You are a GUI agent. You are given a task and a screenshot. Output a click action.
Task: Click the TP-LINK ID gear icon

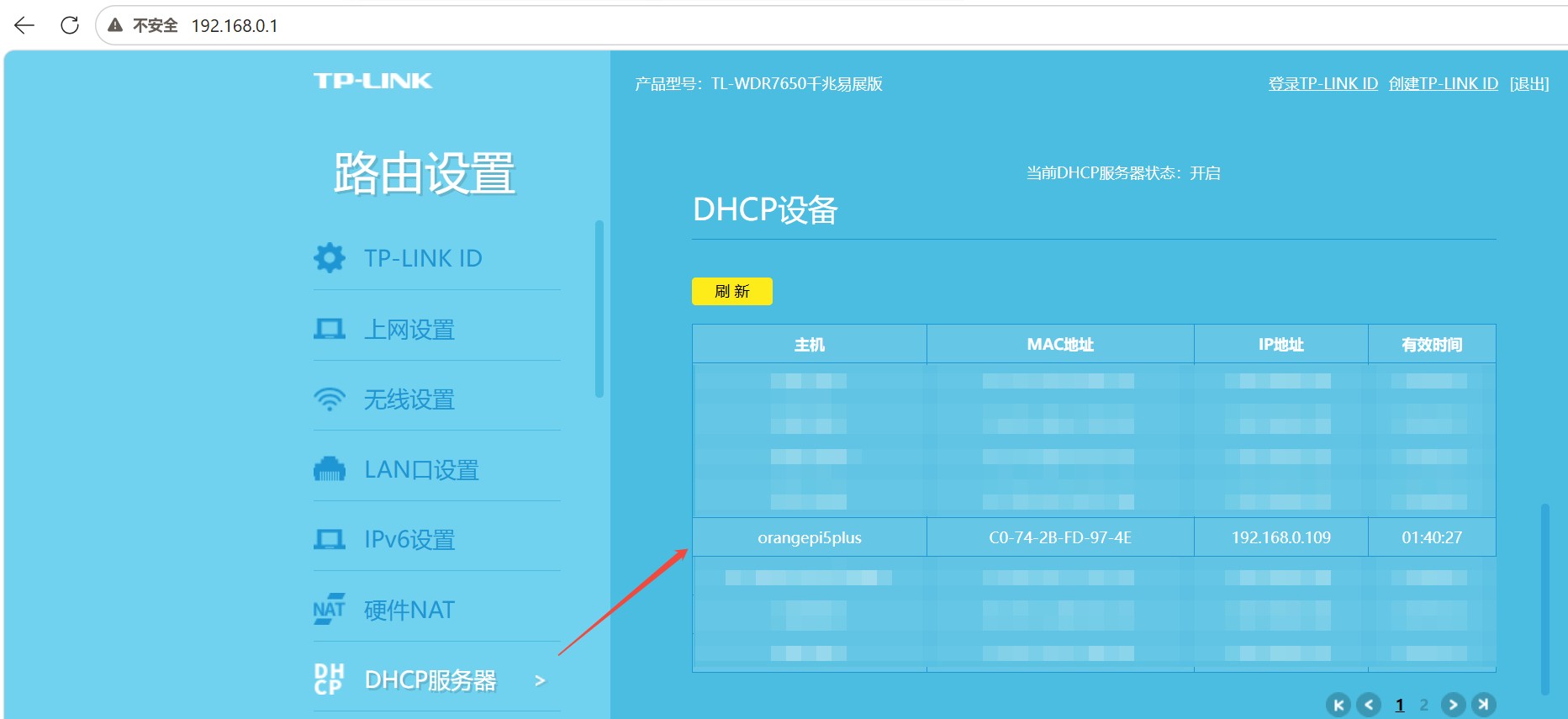329,257
